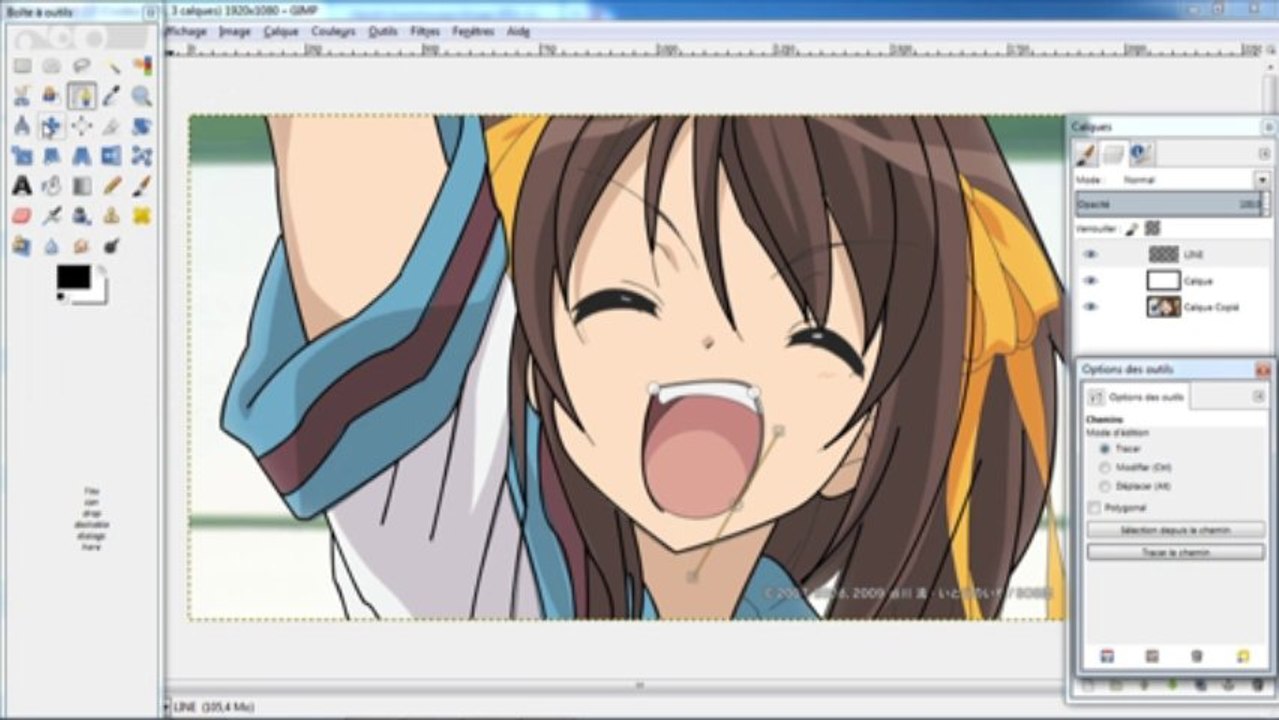Toggle visibility of the LINE layer

pos(1090,254)
